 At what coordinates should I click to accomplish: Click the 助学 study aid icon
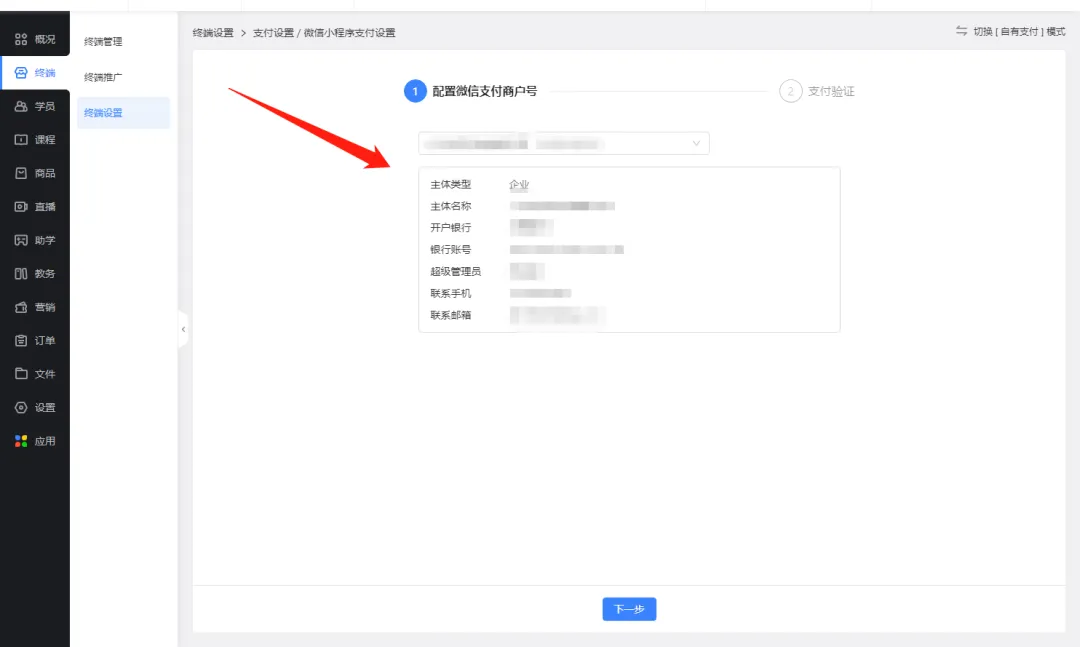coord(21,240)
